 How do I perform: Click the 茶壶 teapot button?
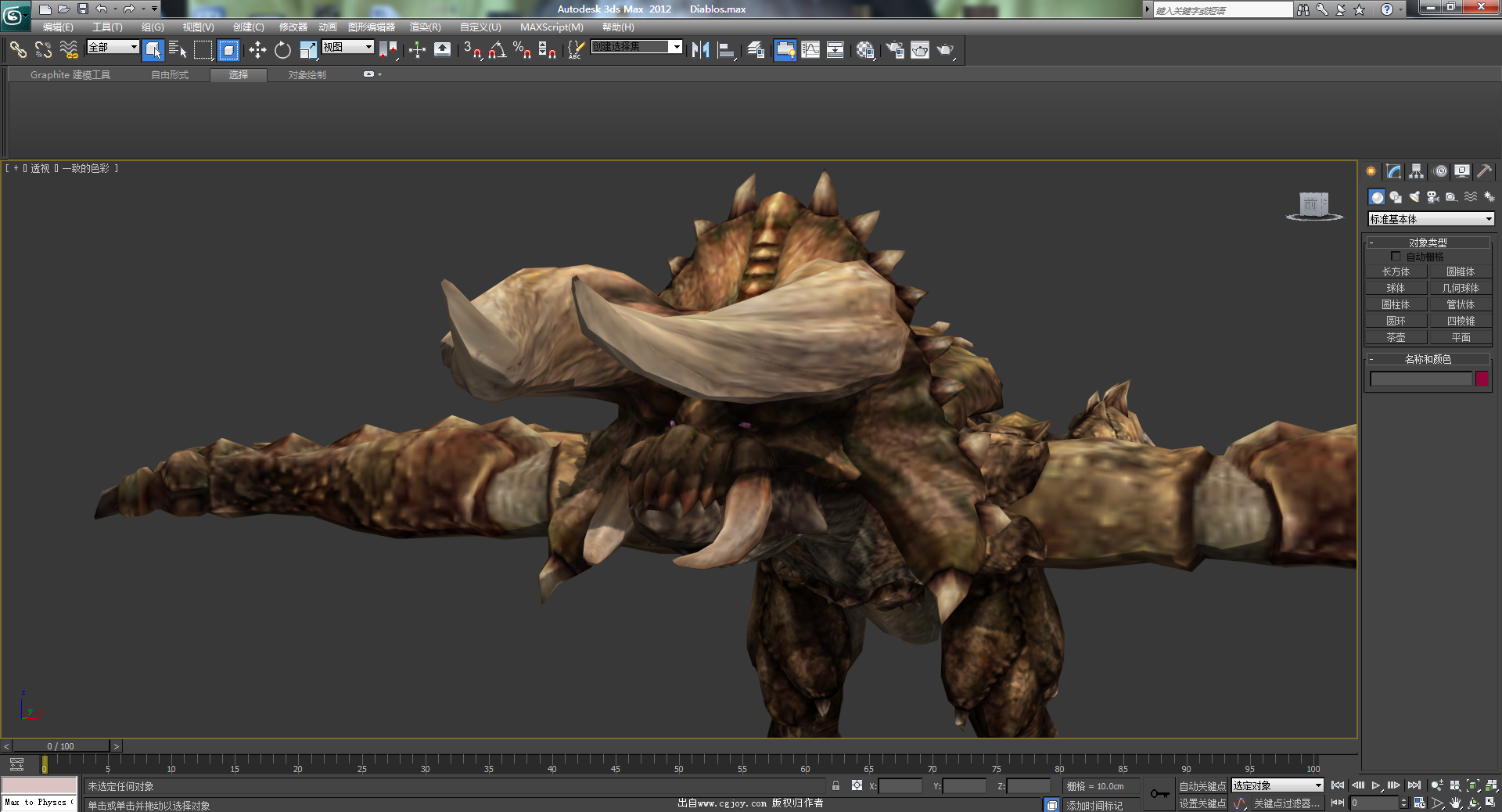point(1396,337)
